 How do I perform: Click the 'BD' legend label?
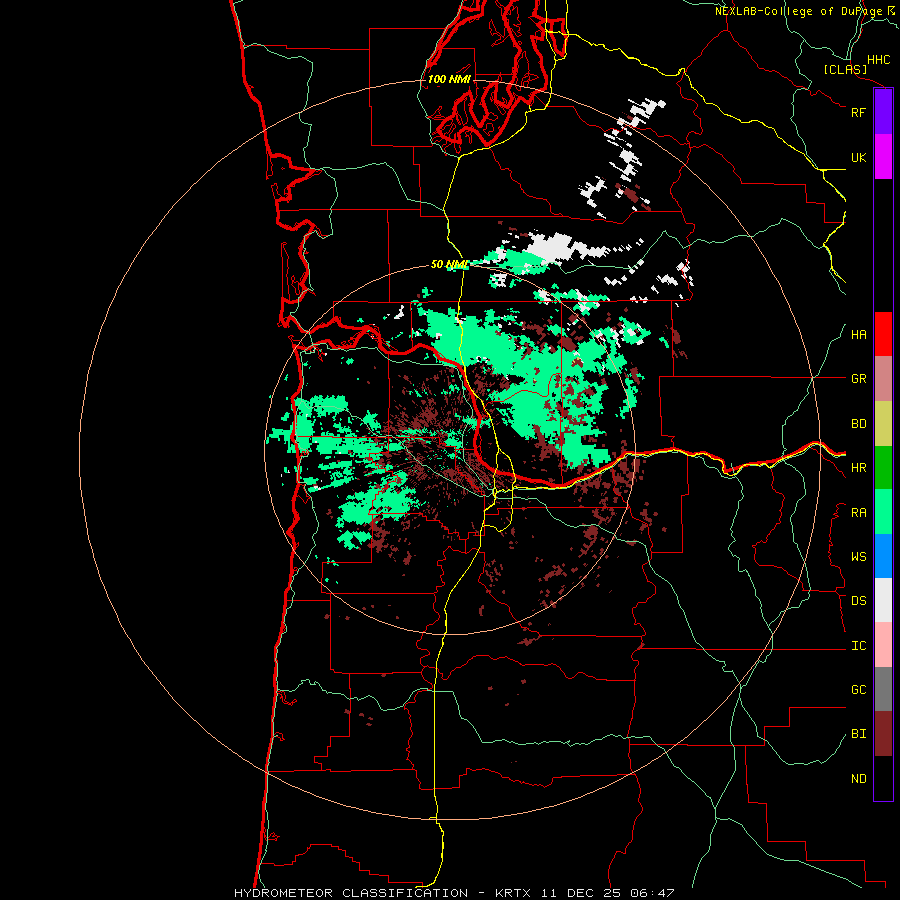[x=858, y=424]
